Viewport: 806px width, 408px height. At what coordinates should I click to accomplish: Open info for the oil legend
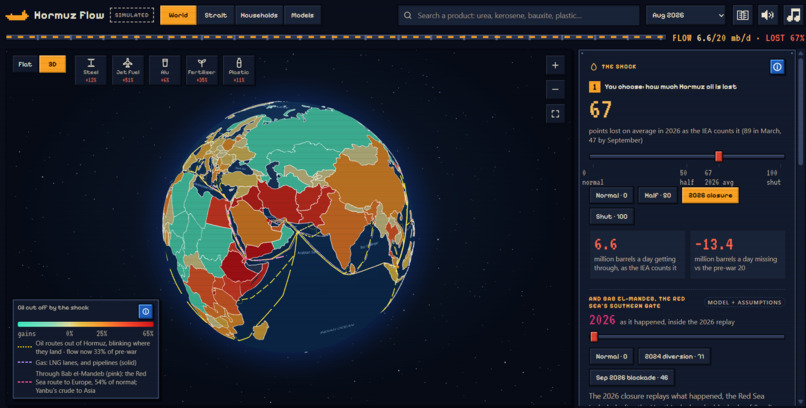click(x=145, y=311)
